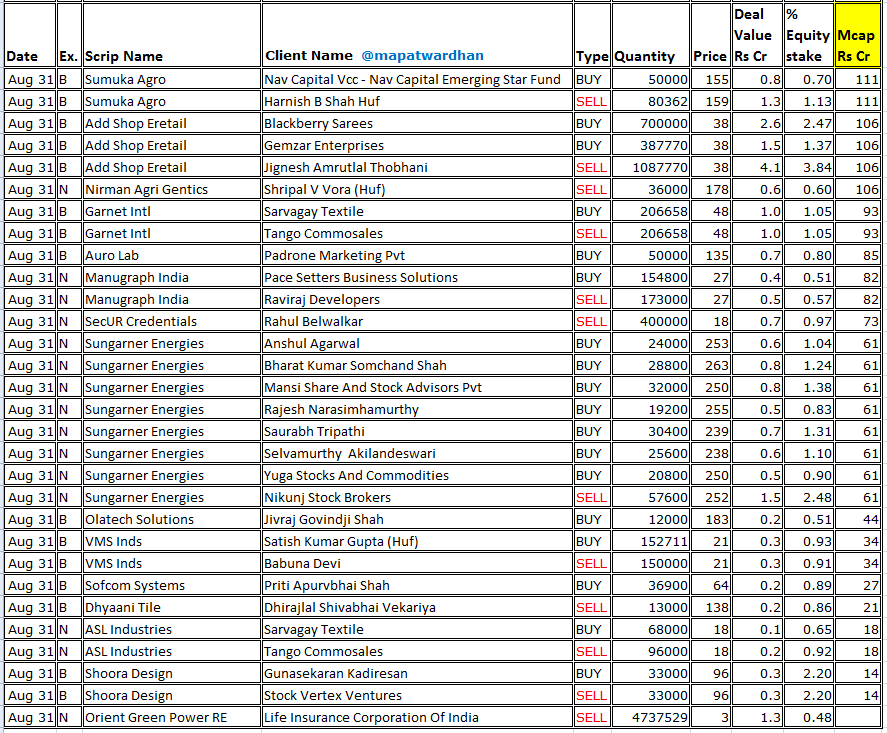Select Nav Capital Vcc client cell
Viewport: 887px width, 733px height.
click(x=417, y=79)
